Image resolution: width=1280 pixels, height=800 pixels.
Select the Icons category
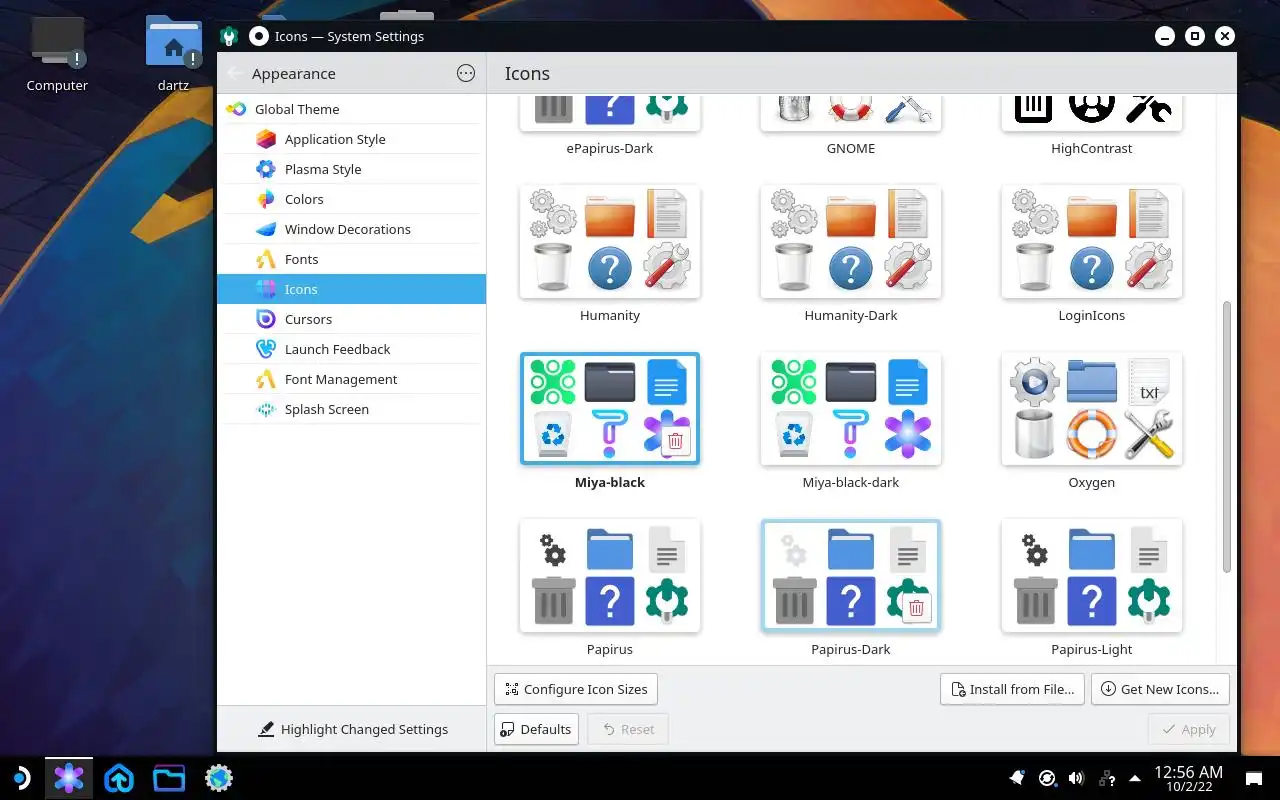[x=351, y=289]
